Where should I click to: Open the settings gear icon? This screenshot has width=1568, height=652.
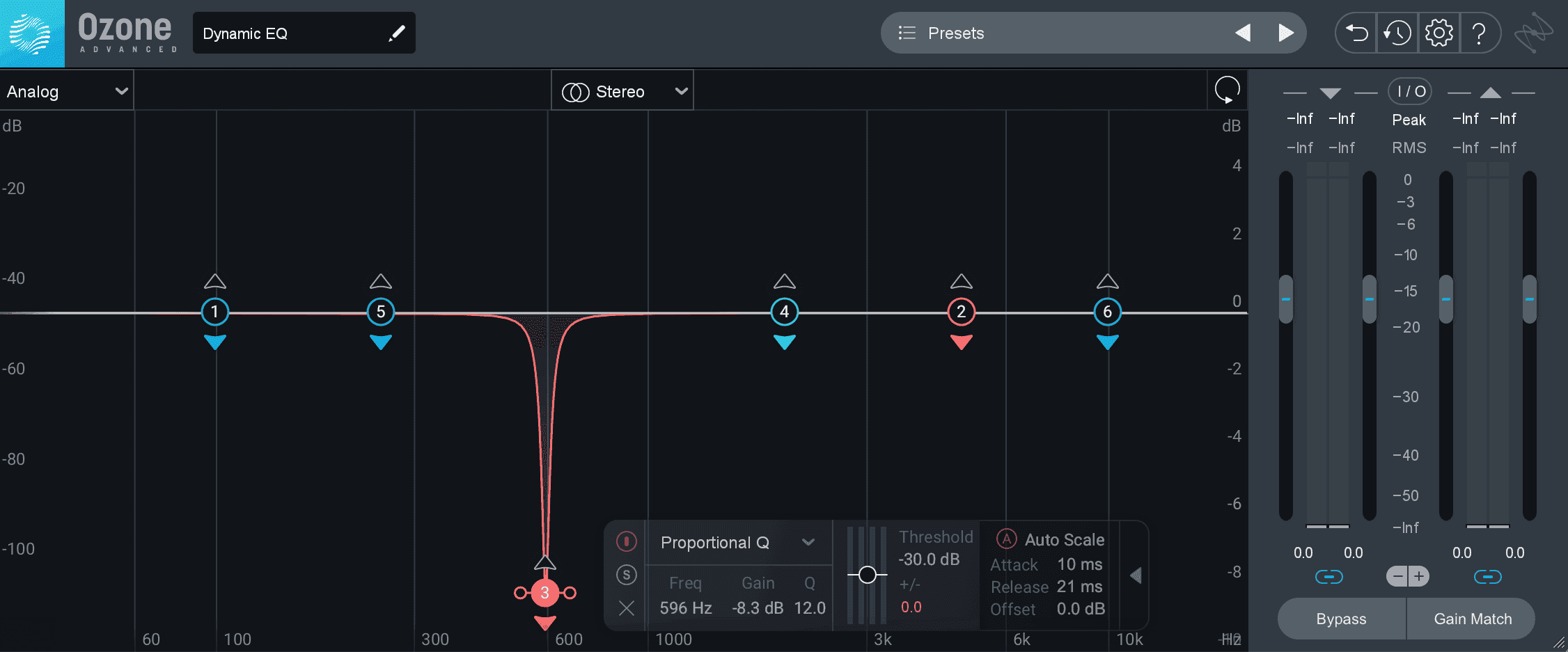(x=1438, y=33)
